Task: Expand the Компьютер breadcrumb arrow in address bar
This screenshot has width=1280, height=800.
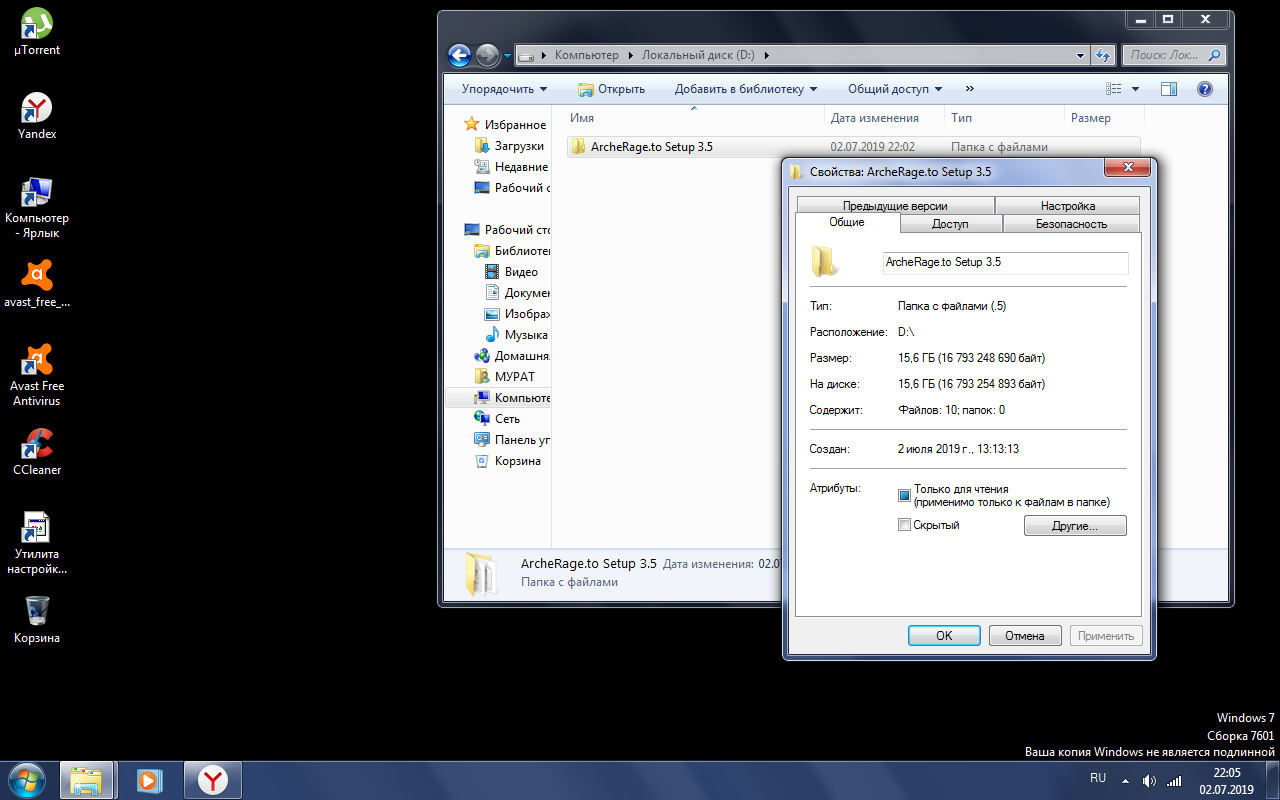Action: [x=629, y=56]
